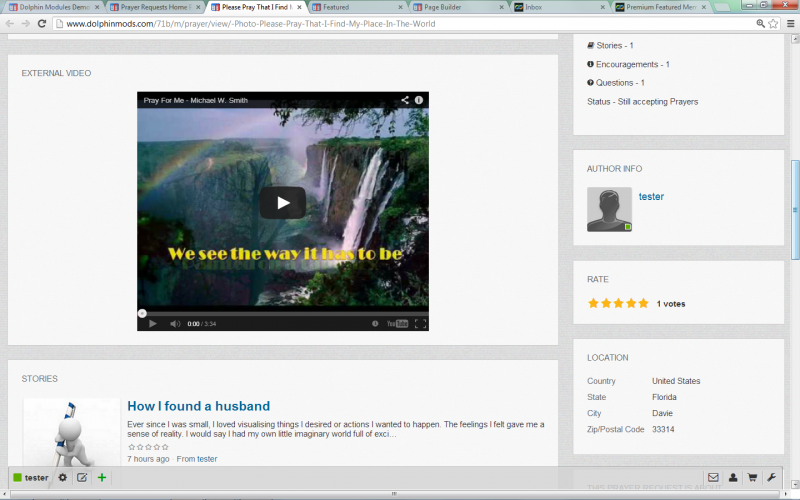The width and height of the screenshot is (800, 500).
Task: Open the wrench icon in bottom toolbar
Action: point(771,478)
